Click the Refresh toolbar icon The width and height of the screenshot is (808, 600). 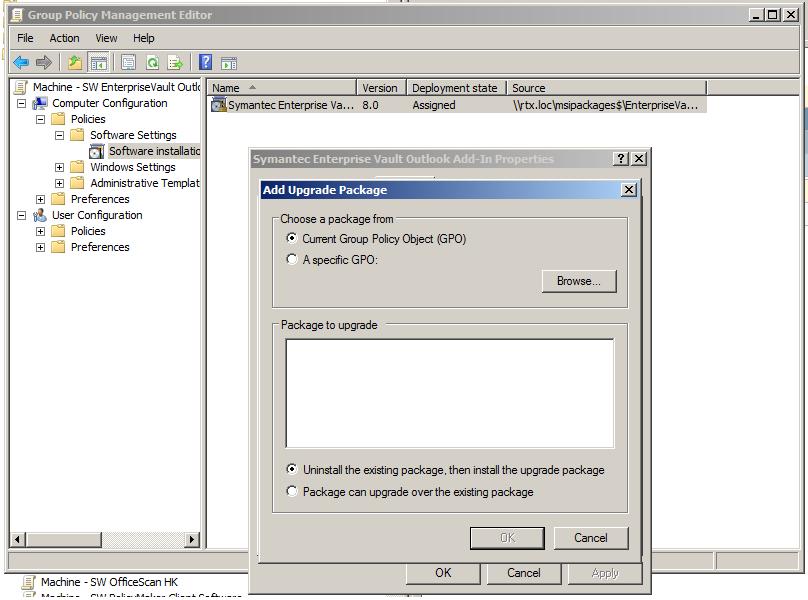[152, 63]
